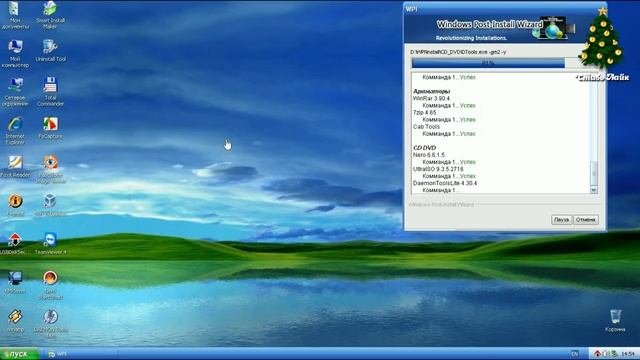The height and width of the screenshot is (360, 640).
Task: Launch Smart Install Maker from desktop
Action: click(x=50, y=15)
